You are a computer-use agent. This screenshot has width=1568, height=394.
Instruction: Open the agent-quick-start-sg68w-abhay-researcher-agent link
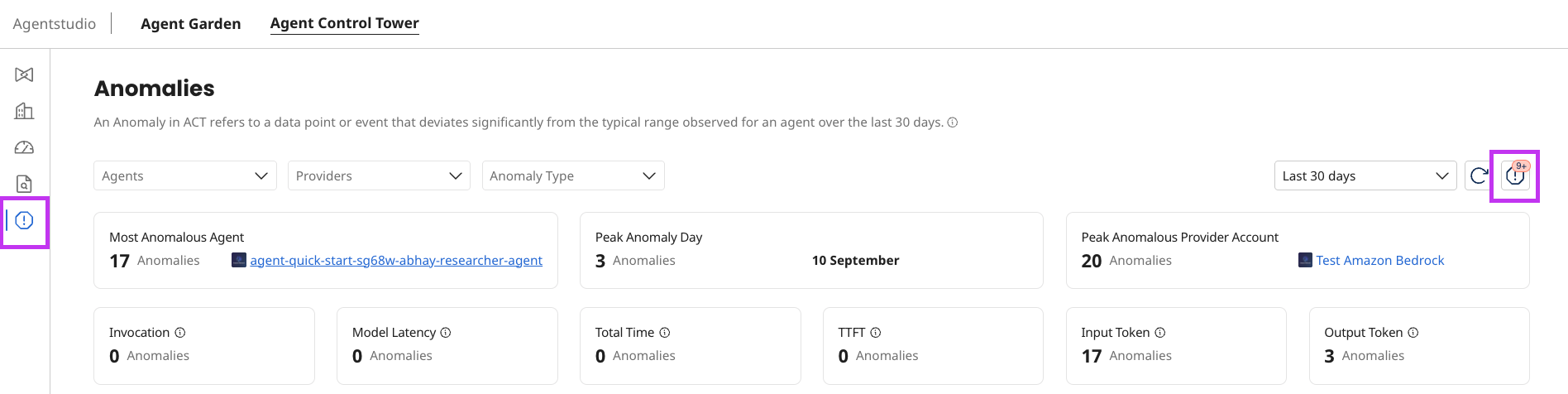click(396, 261)
